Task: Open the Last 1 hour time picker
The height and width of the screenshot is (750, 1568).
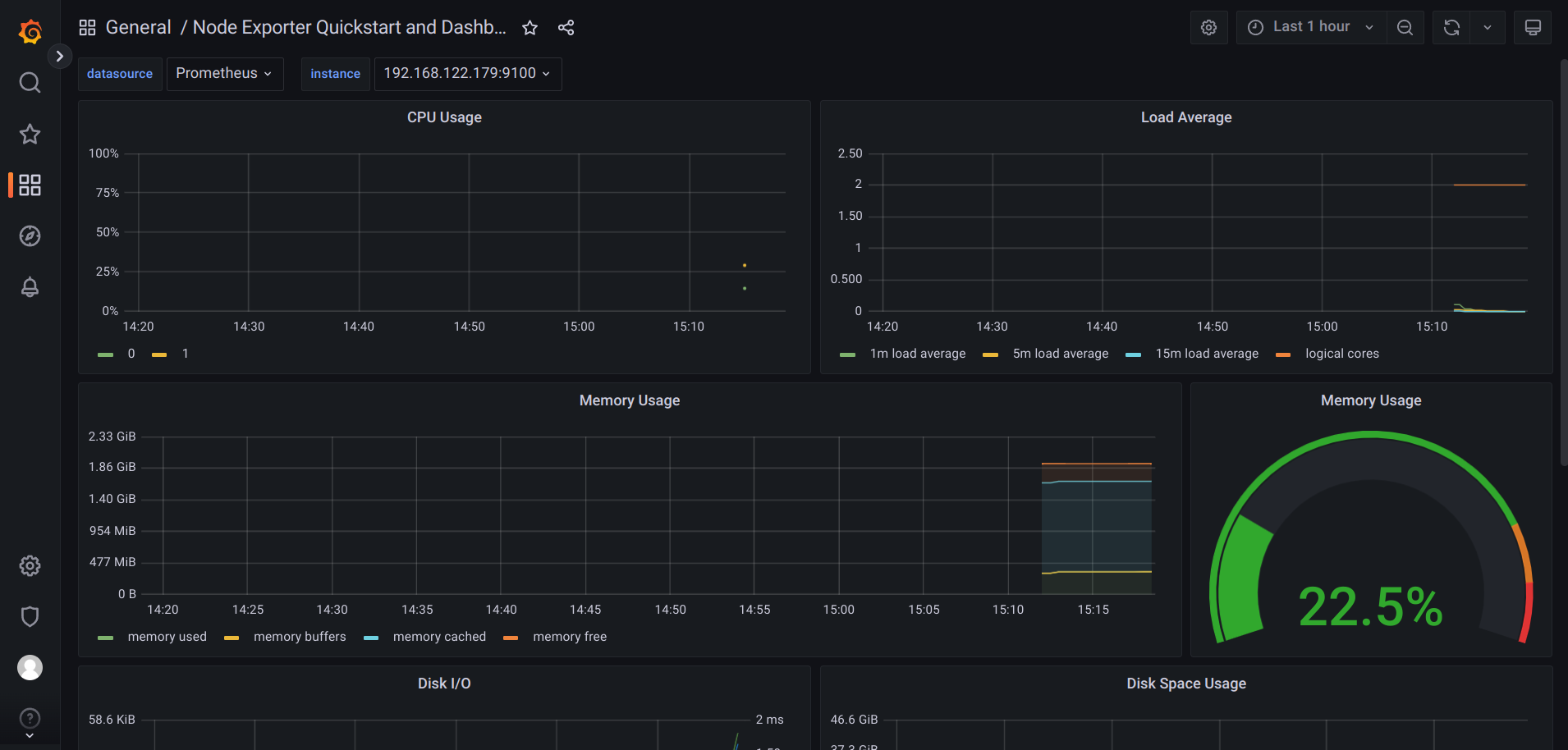Action: click(x=1311, y=27)
